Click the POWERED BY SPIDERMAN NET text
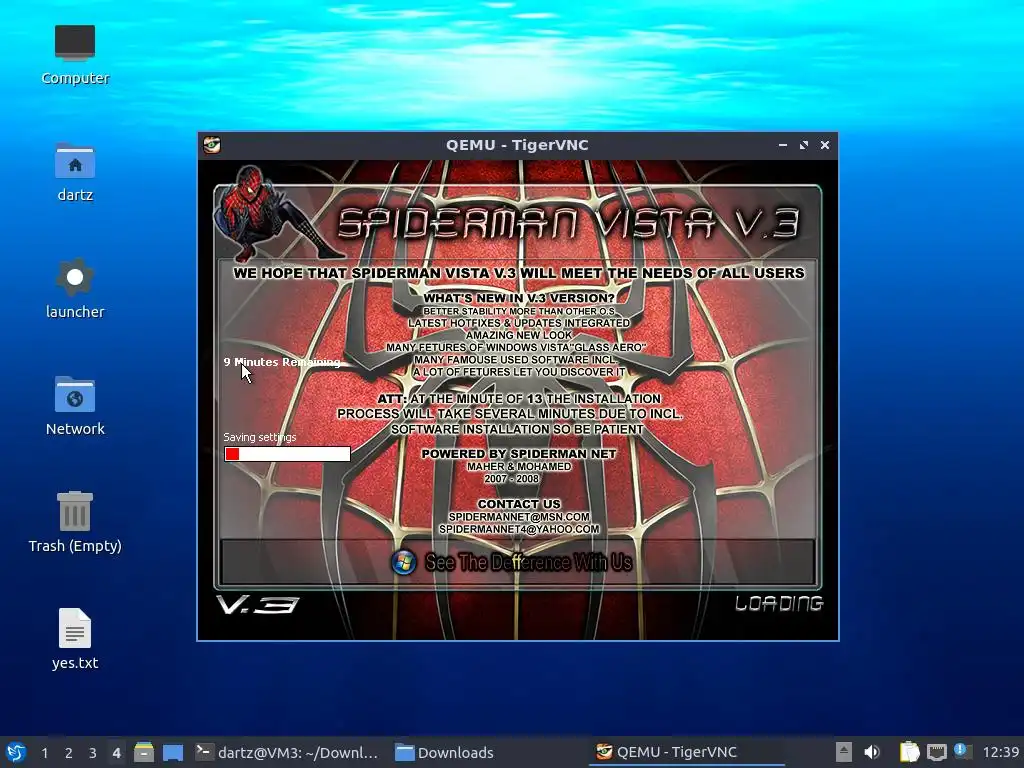This screenshot has width=1024, height=768. (519, 454)
